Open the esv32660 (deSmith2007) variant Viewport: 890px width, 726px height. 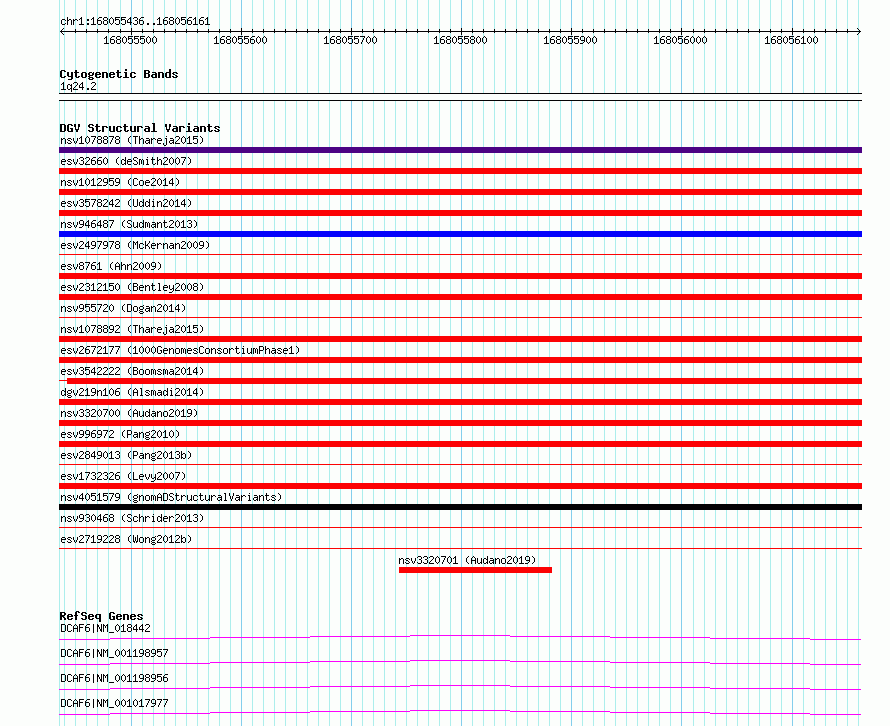point(126,161)
